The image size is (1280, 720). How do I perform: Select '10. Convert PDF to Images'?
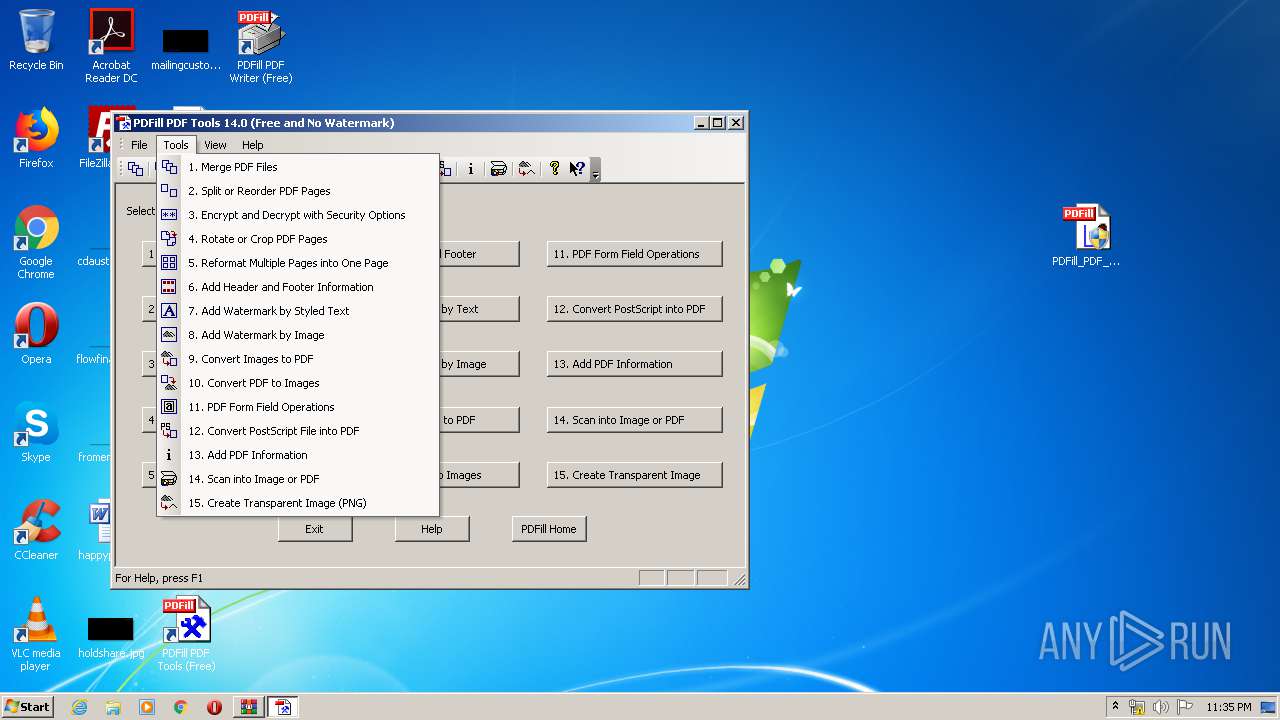(x=298, y=383)
